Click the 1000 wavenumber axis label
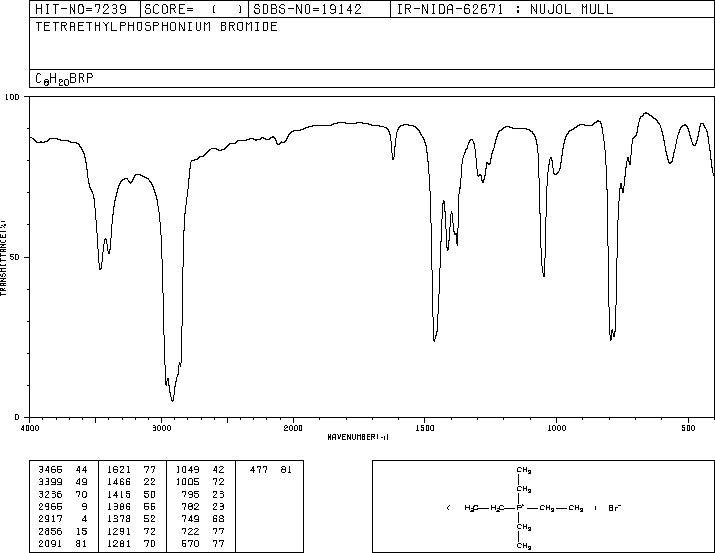 point(556,428)
